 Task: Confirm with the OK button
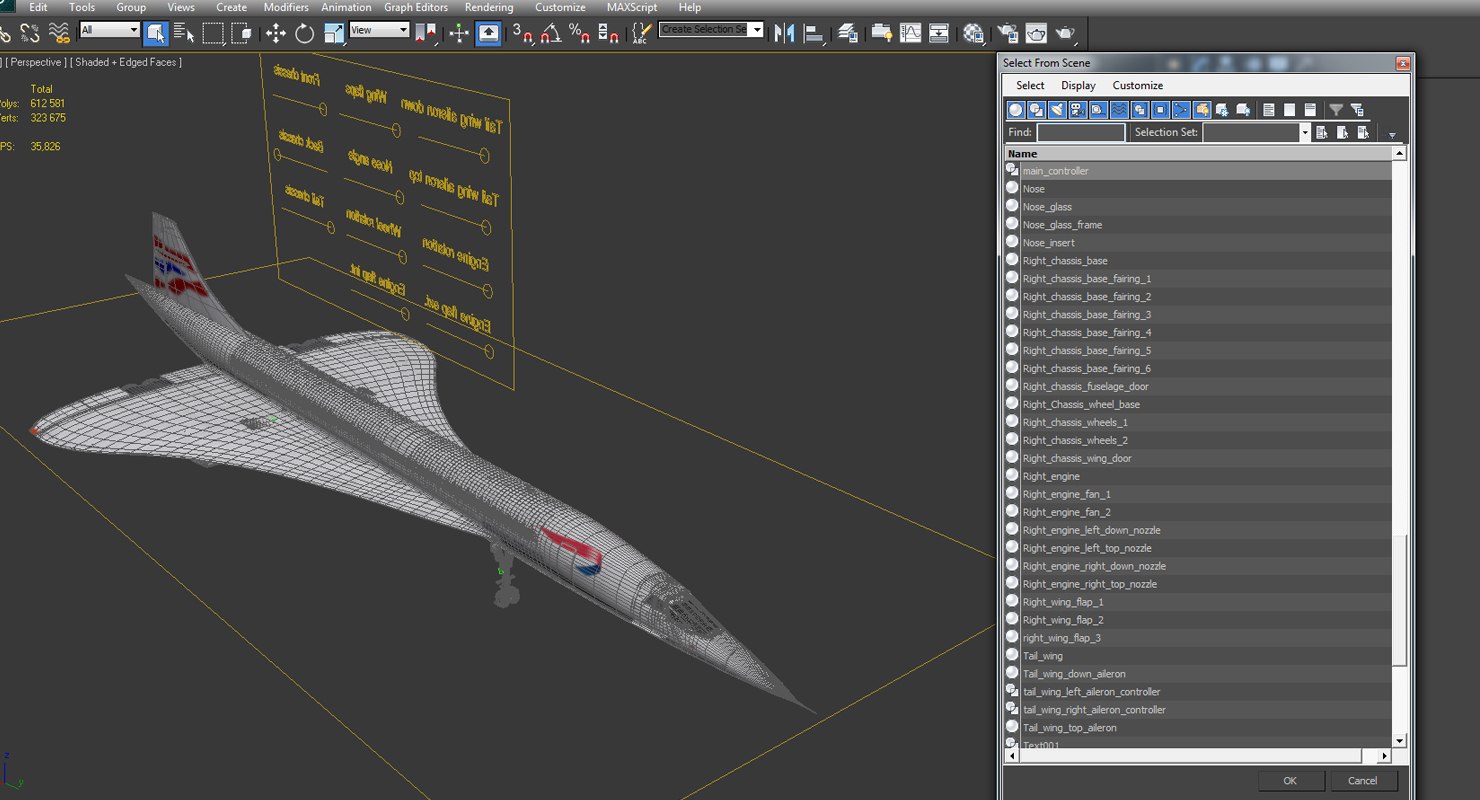[1290, 781]
